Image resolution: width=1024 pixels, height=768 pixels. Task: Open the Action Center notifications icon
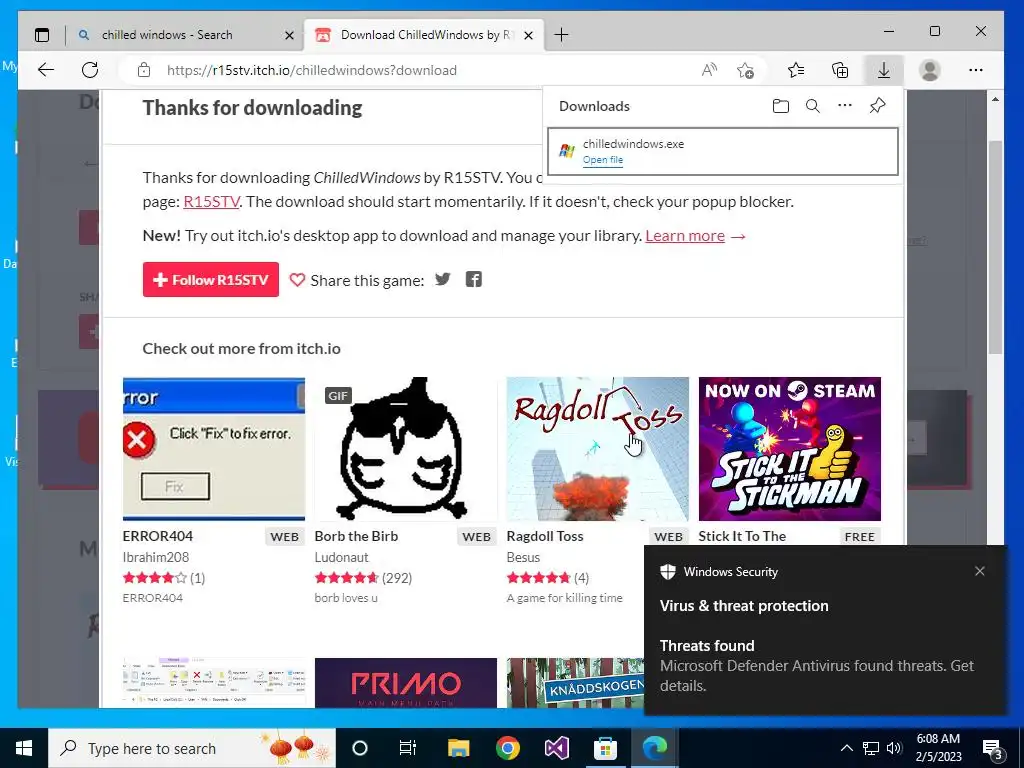[x=993, y=749]
